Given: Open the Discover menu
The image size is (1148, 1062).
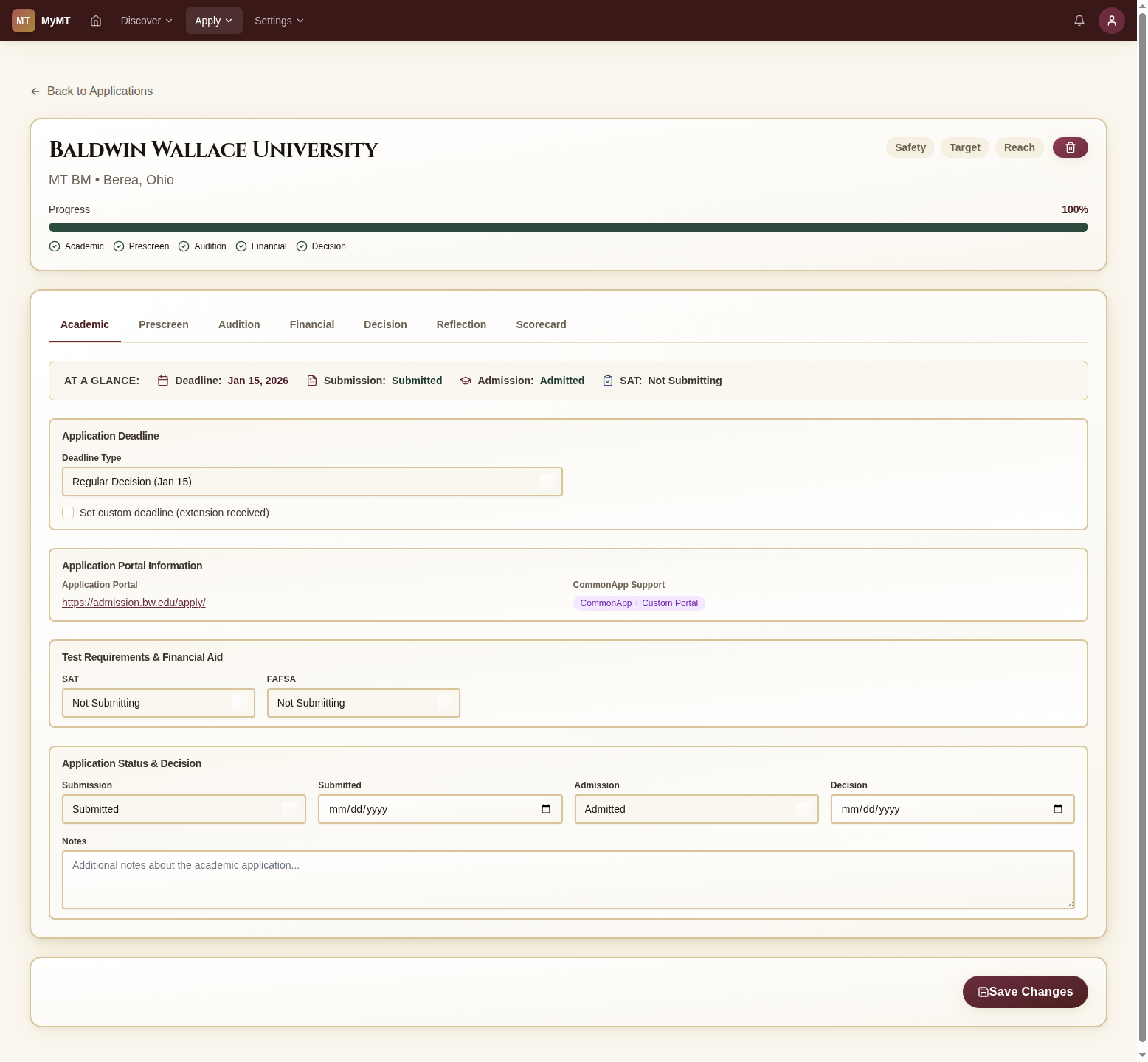Looking at the screenshot, I should pyautogui.click(x=146, y=21).
